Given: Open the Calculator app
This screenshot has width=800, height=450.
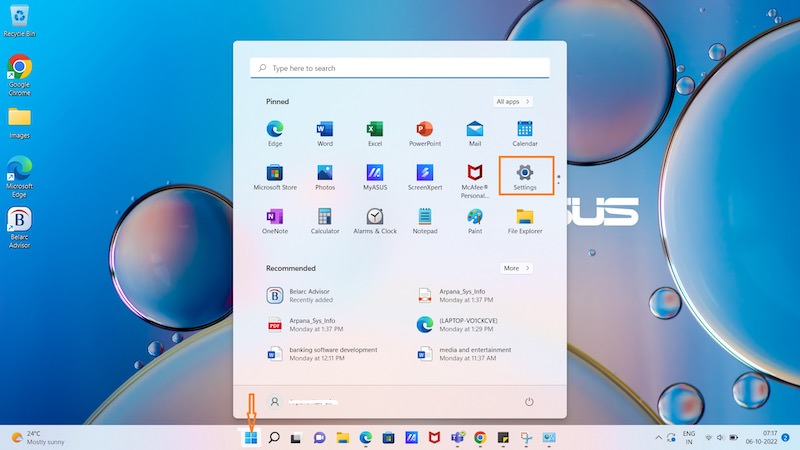Looking at the screenshot, I should coord(324,221).
